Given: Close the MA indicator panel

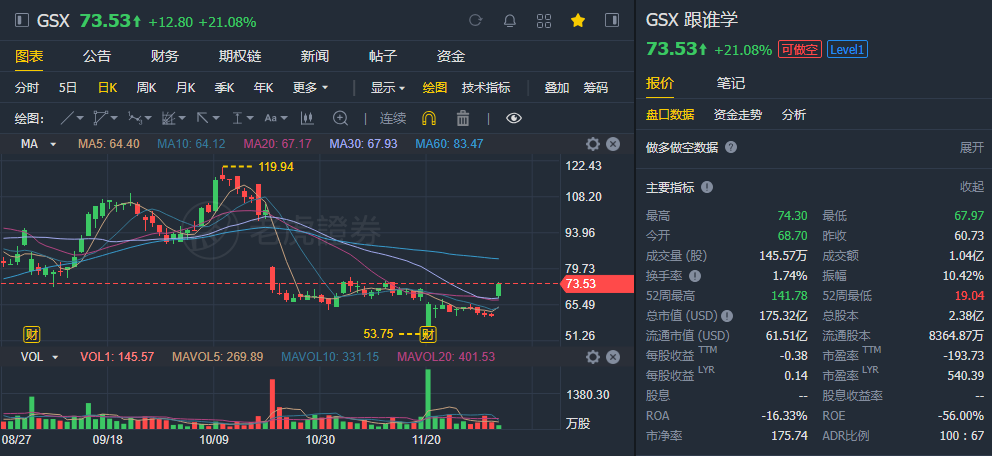Looking at the screenshot, I should [612, 144].
